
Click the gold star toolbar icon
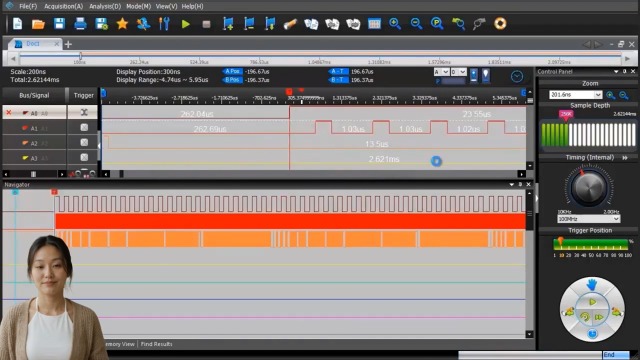[122, 24]
